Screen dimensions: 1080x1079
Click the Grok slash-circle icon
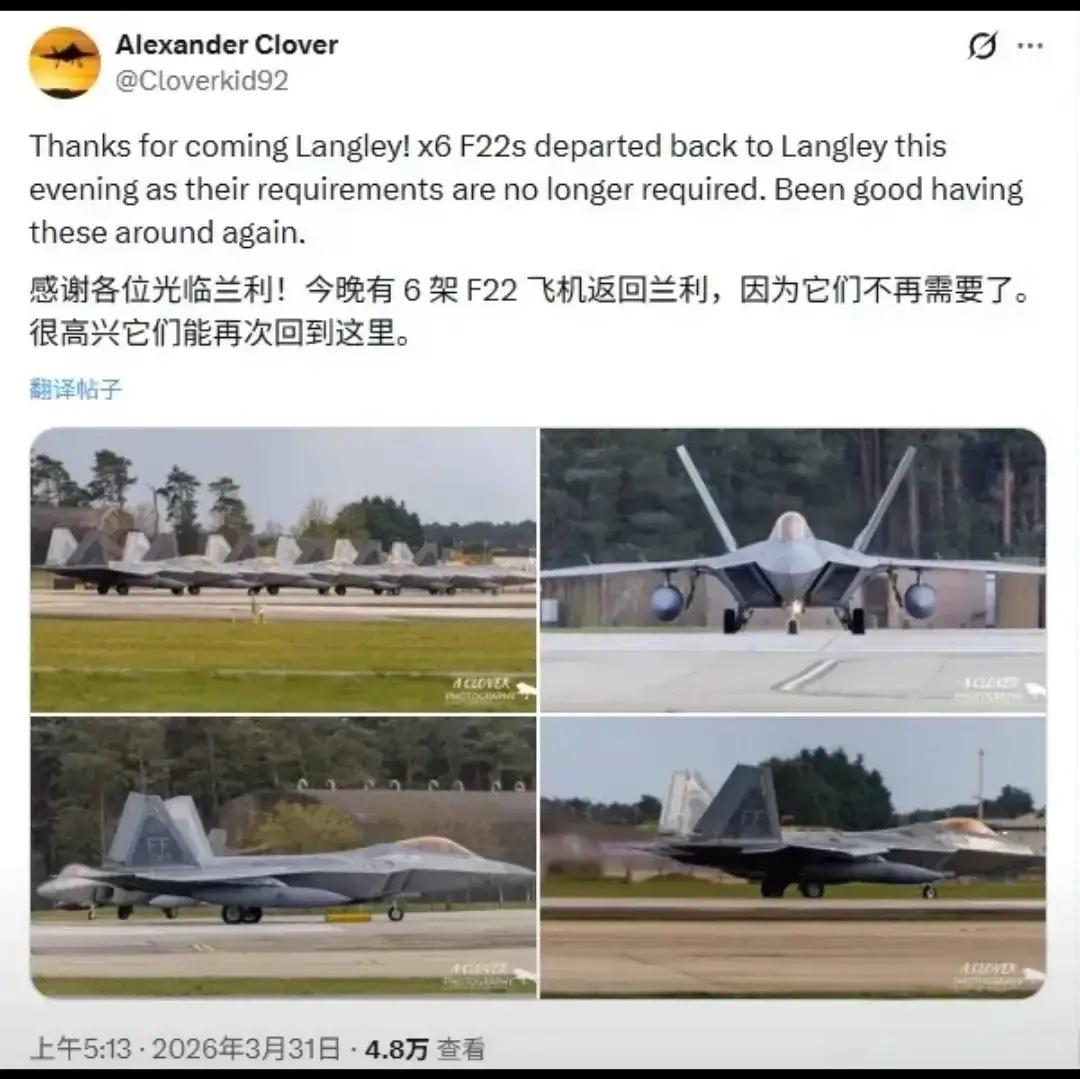click(x=982, y=46)
